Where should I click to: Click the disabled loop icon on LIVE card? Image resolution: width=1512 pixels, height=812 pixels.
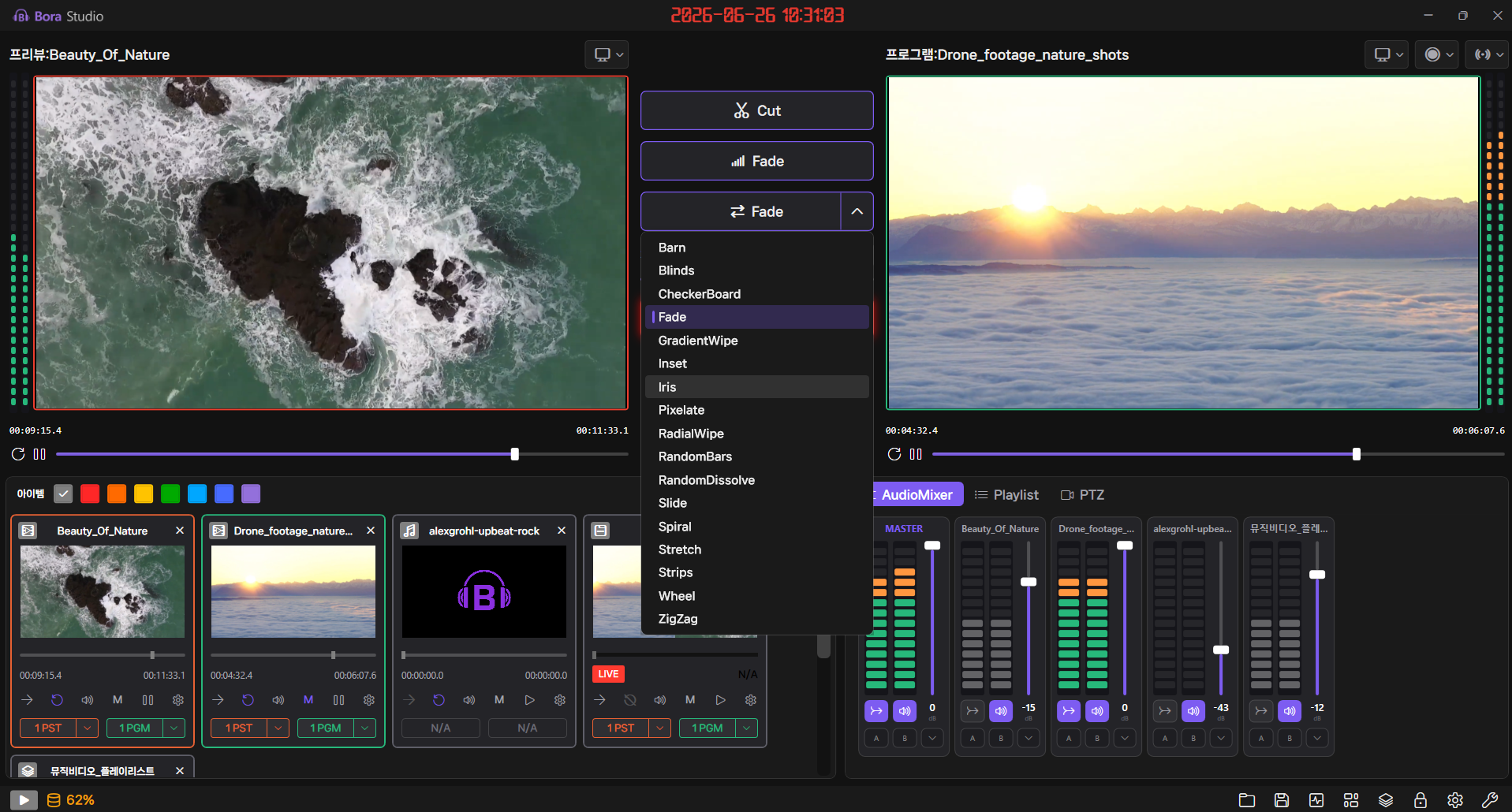(x=629, y=700)
